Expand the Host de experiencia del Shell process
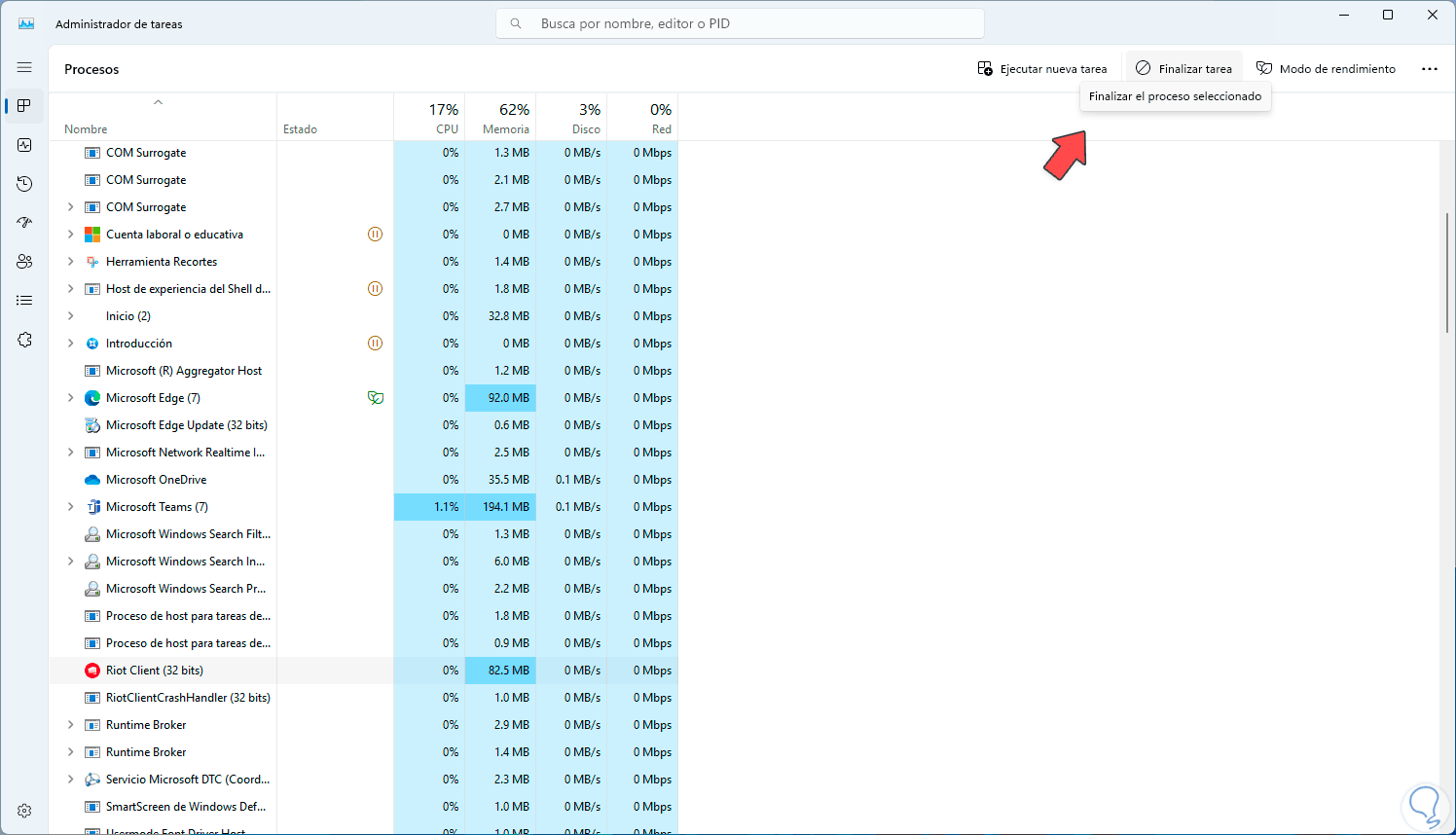 [70, 289]
